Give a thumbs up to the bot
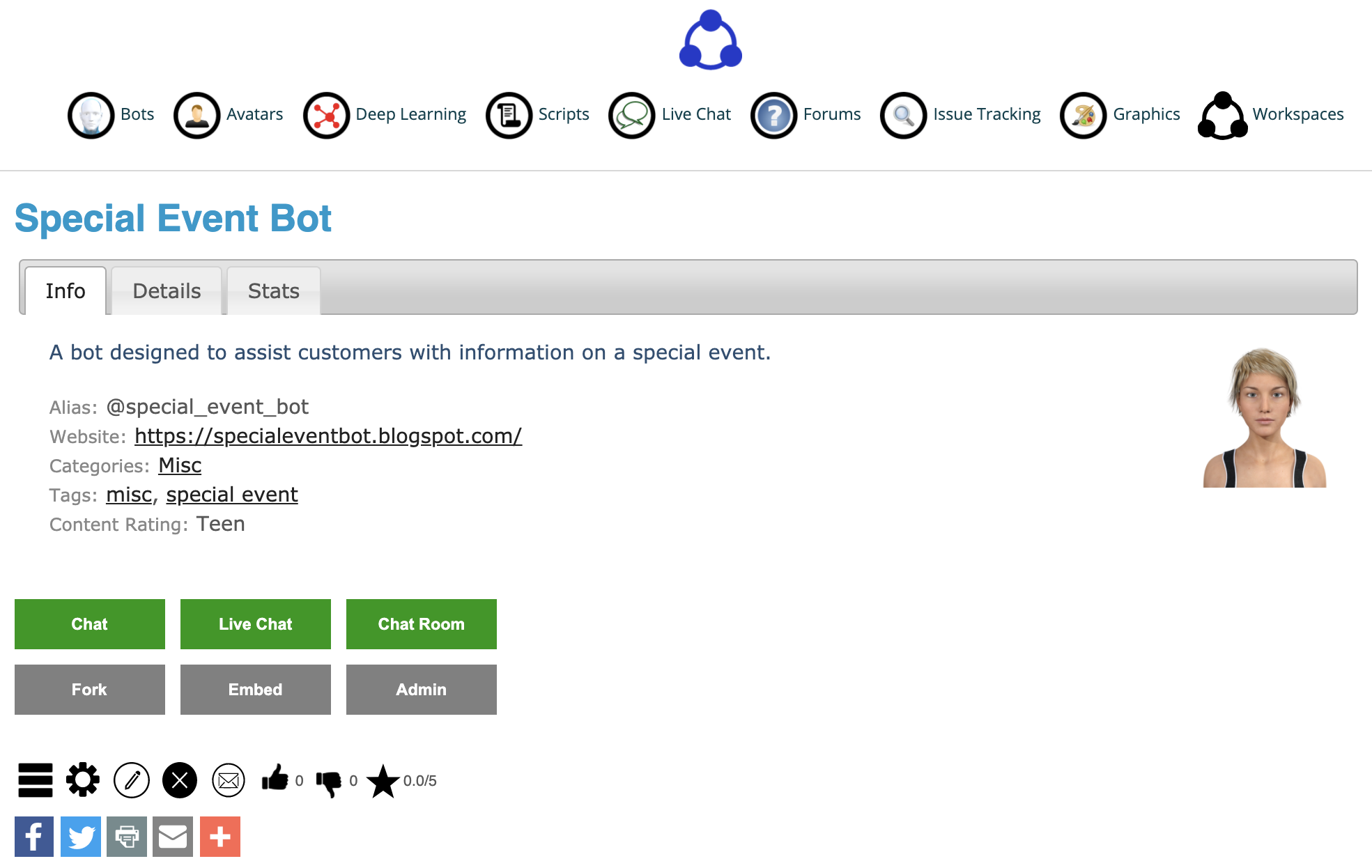Image resolution: width=1372 pixels, height=868 pixels. [275, 779]
